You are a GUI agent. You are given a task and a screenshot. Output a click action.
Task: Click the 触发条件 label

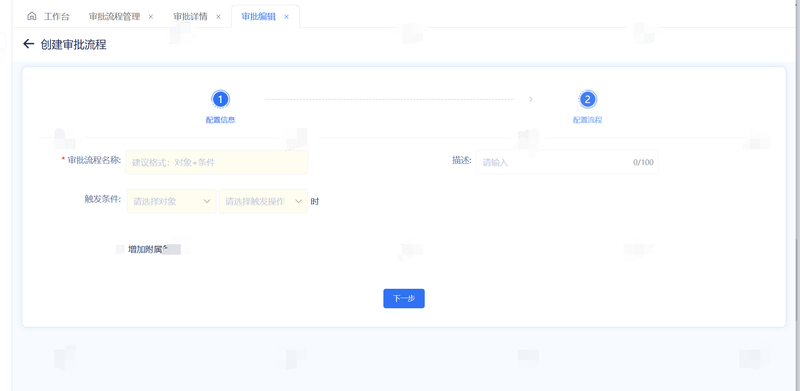point(103,200)
